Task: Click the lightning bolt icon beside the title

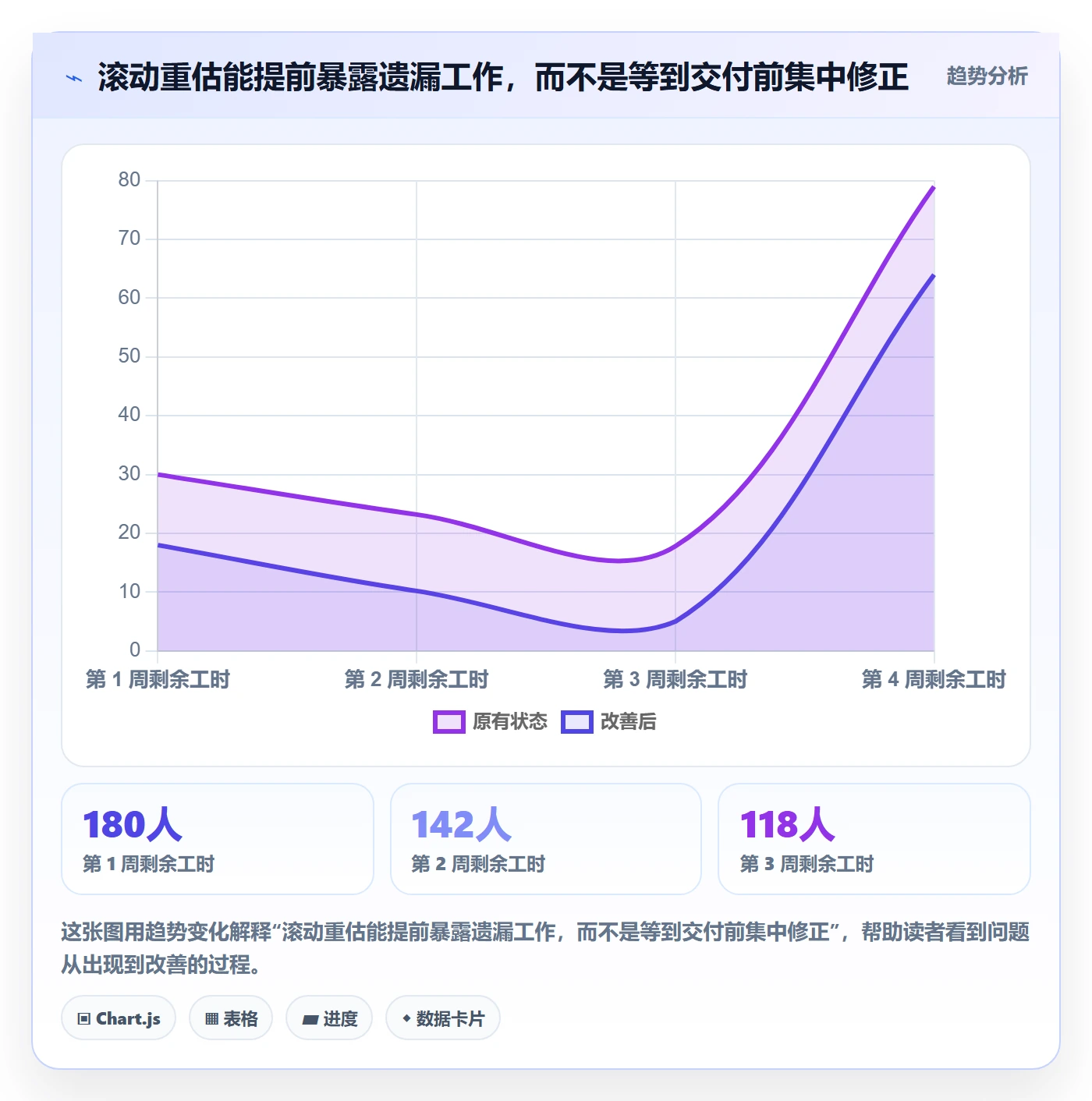Action: 74,78
